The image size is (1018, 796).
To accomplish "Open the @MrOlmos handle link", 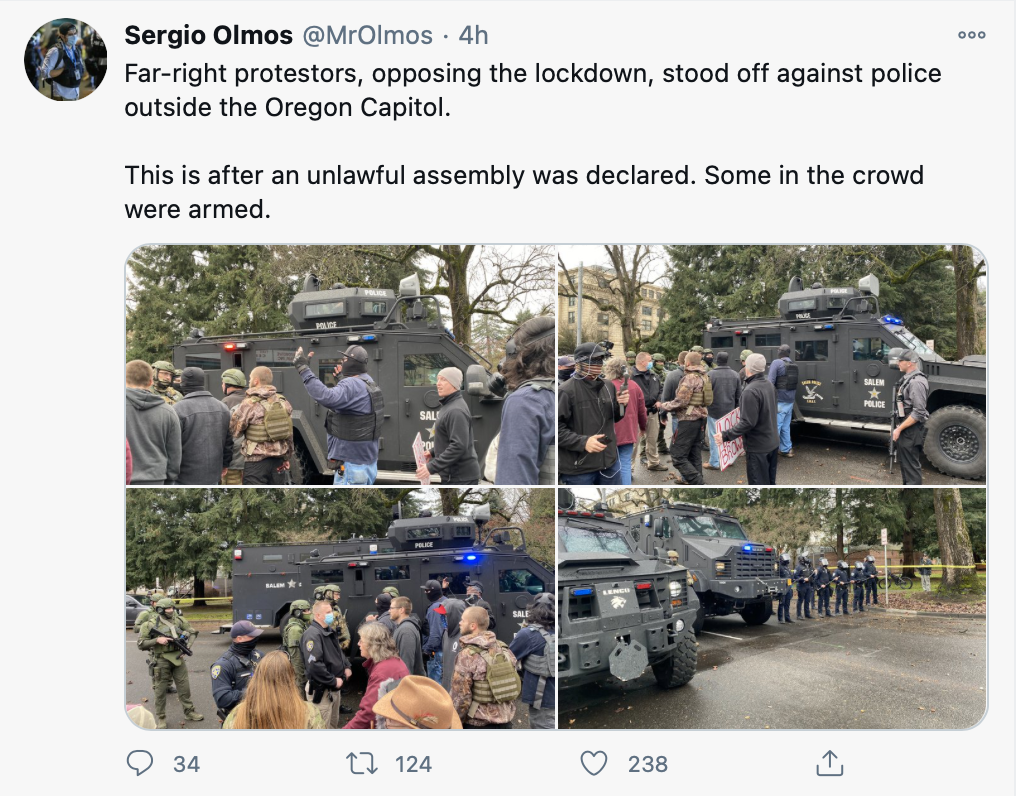I will pos(367,36).
